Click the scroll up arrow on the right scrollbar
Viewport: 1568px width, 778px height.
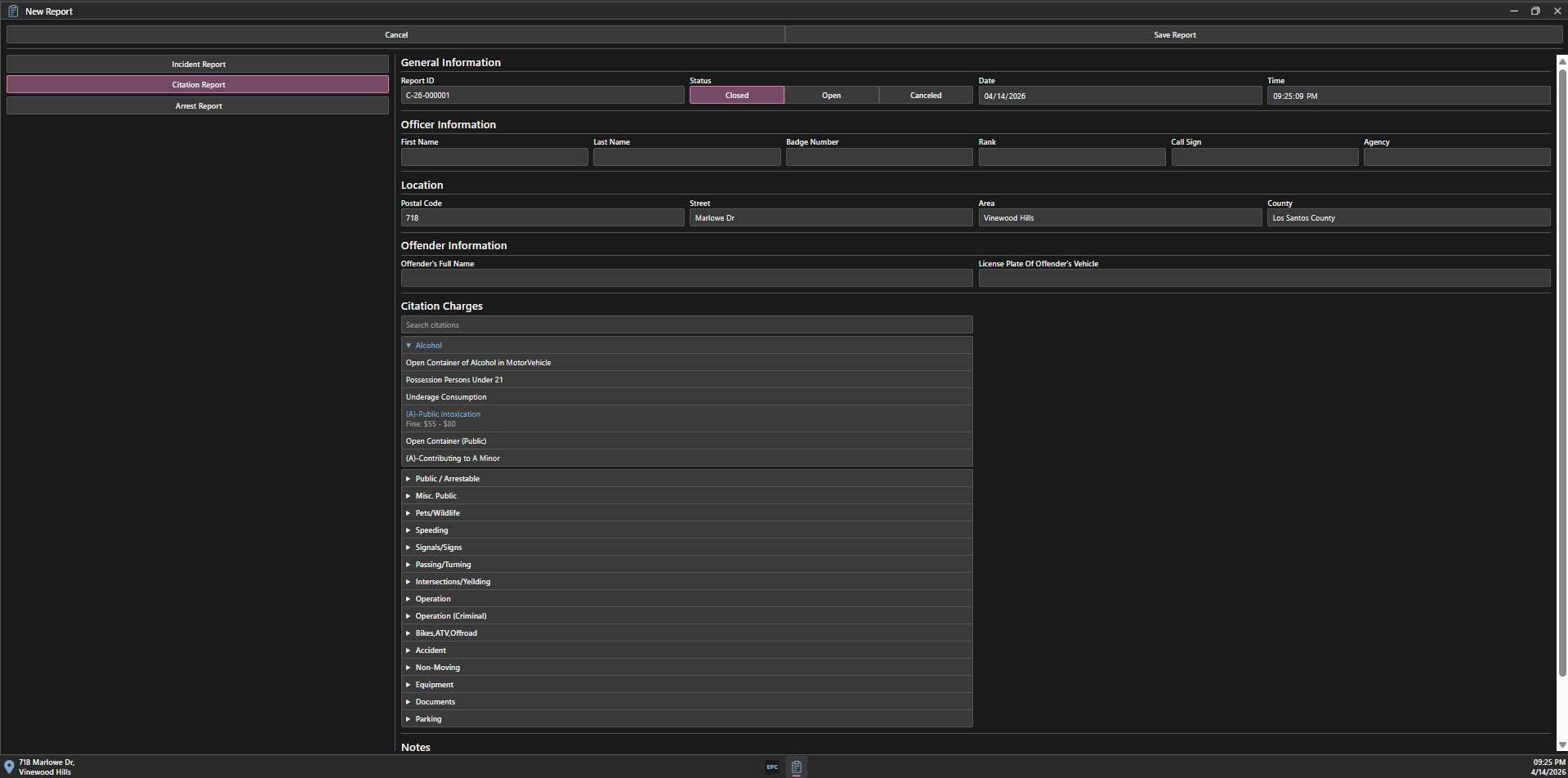click(x=1561, y=60)
